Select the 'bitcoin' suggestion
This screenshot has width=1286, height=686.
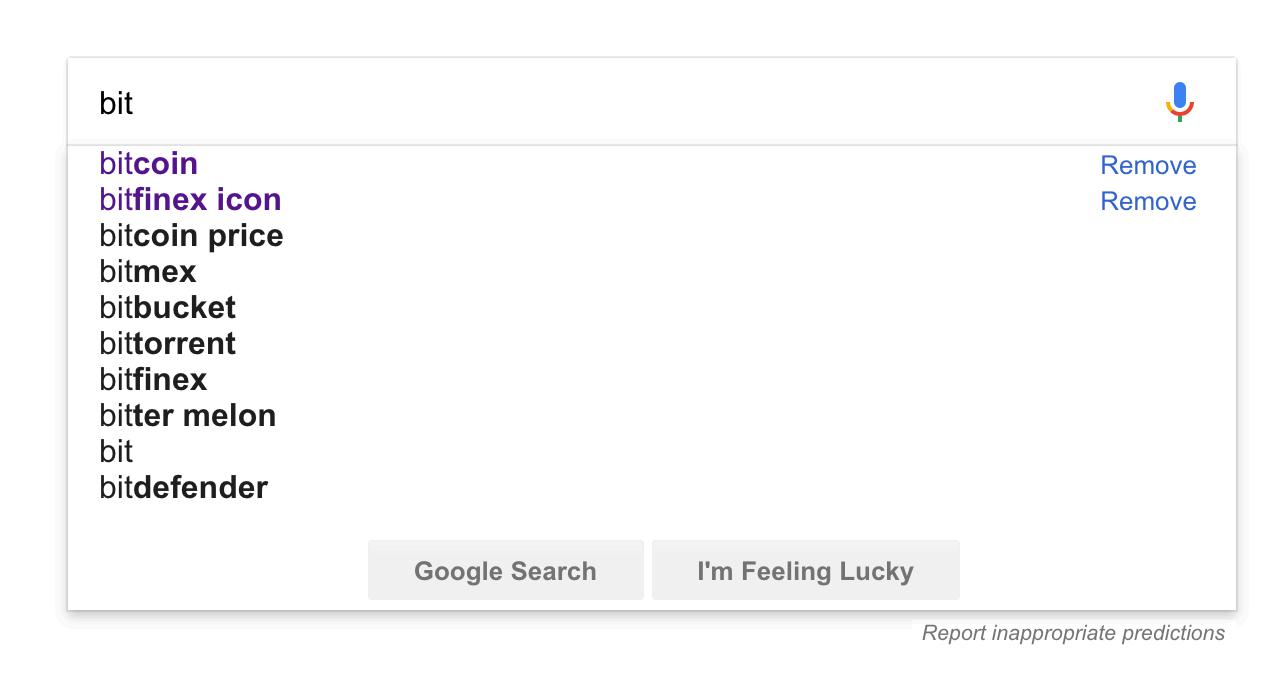pos(149,164)
